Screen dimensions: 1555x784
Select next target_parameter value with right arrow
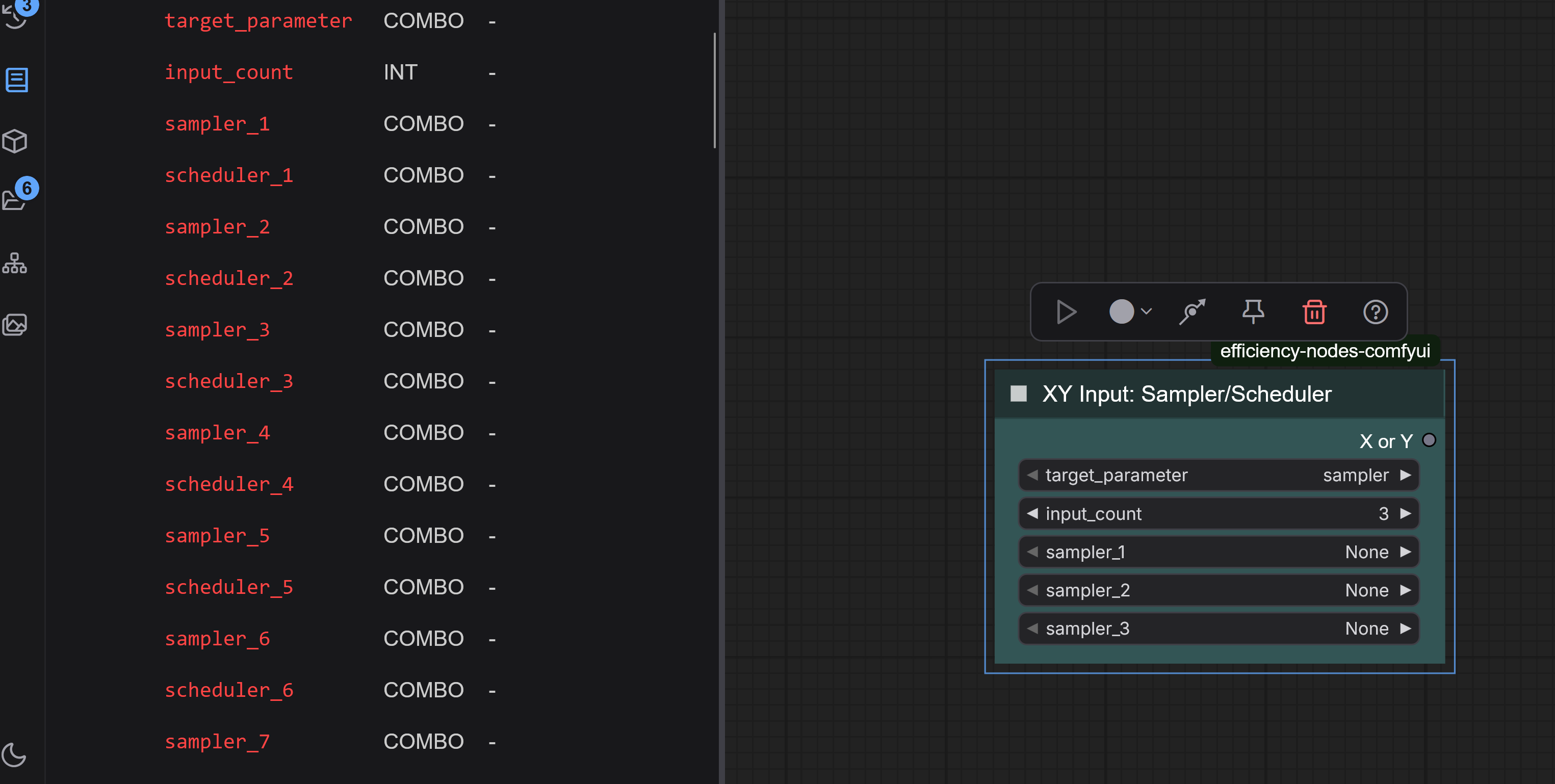point(1405,475)
